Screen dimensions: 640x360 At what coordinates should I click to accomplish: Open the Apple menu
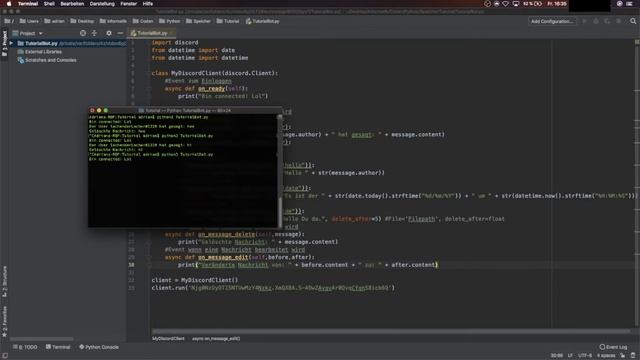(x=9, y=4)
